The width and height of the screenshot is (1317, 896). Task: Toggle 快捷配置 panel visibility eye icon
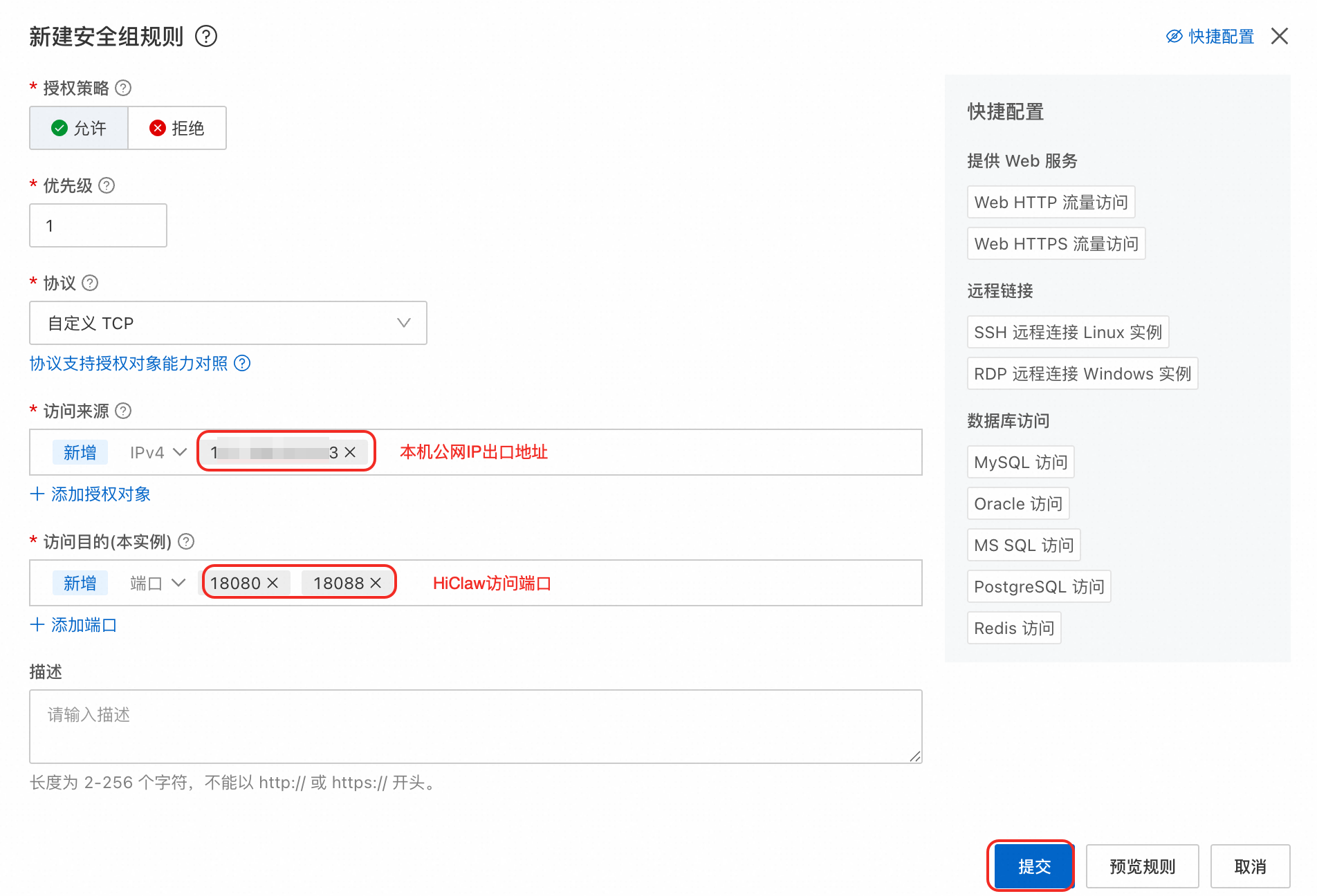[1174, 36]
